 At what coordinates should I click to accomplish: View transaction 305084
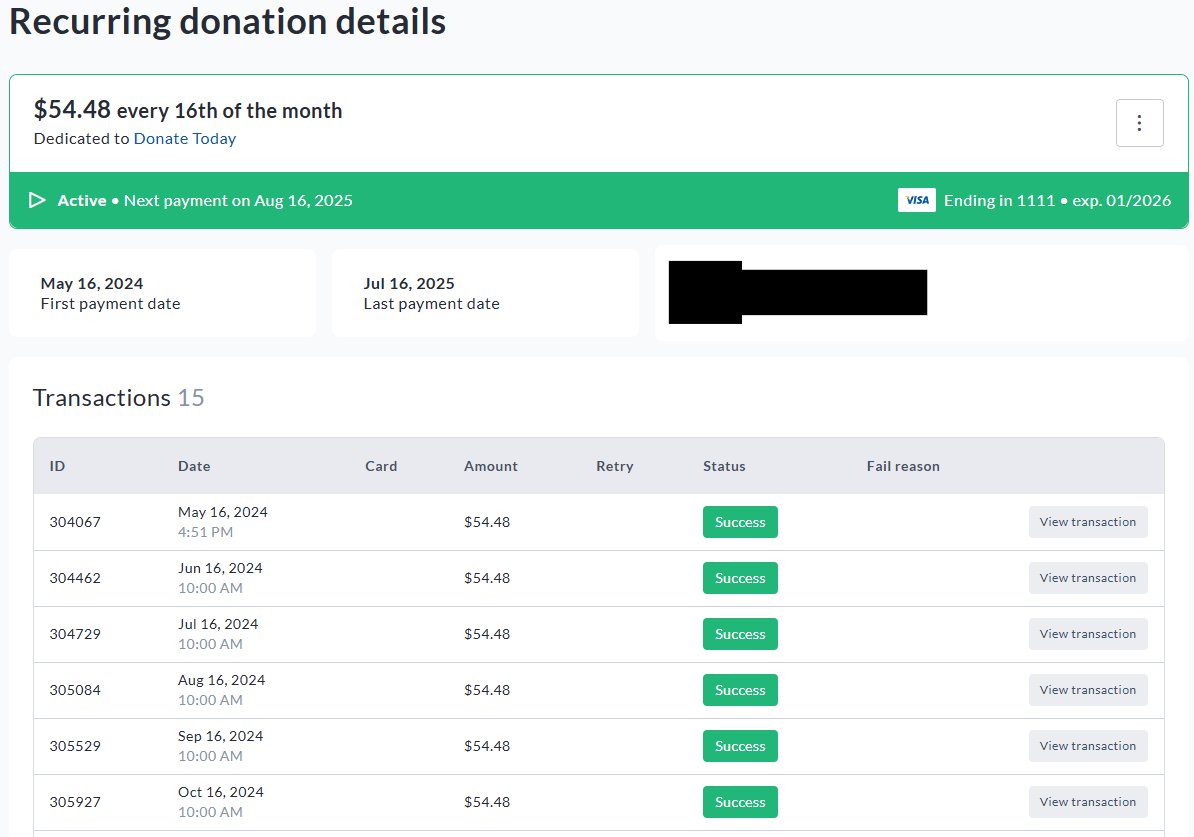tap(1087, 690)
